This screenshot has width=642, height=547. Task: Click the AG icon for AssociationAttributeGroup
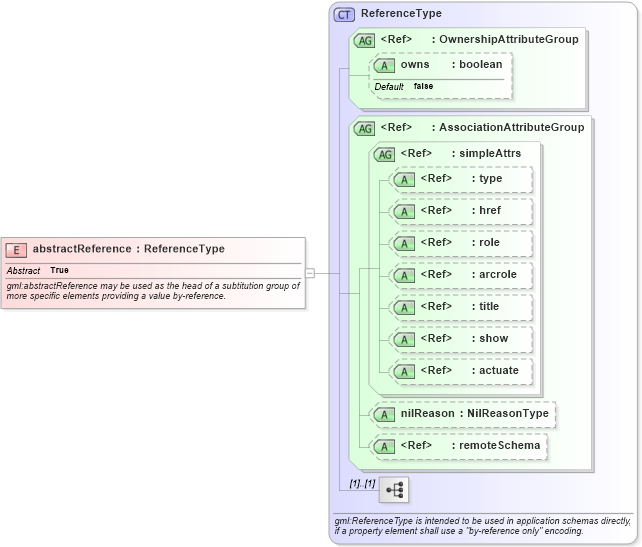(x=364, y=129)
